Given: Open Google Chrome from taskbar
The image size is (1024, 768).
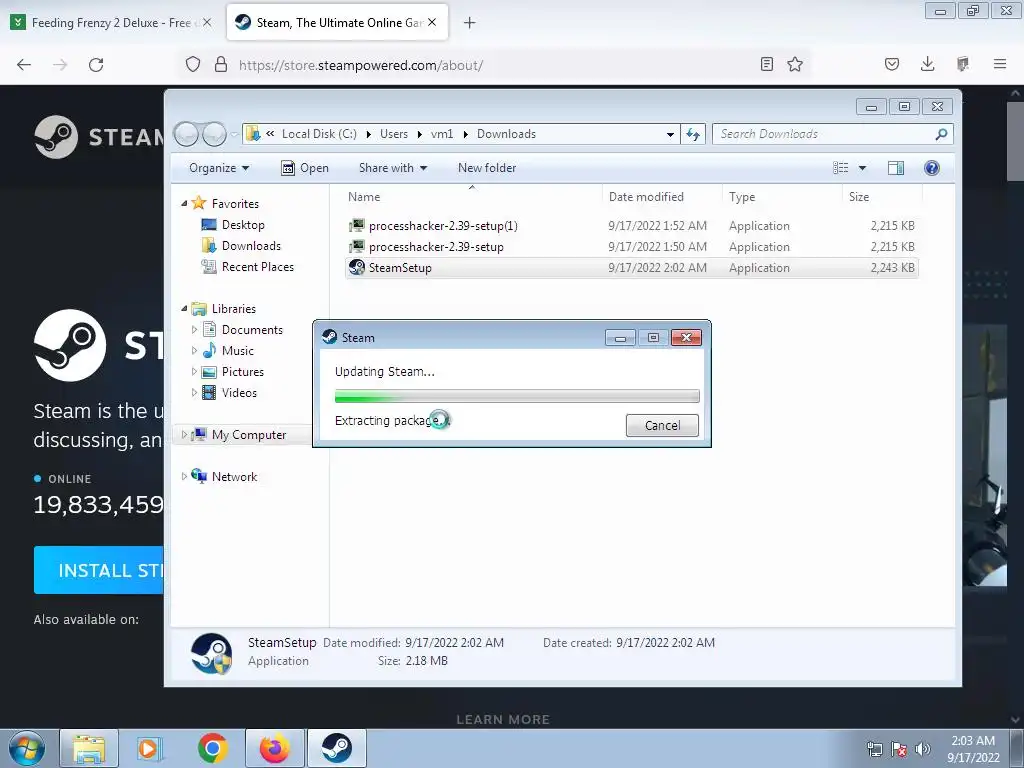Looking at the screenshot, I should coord(213,748).
